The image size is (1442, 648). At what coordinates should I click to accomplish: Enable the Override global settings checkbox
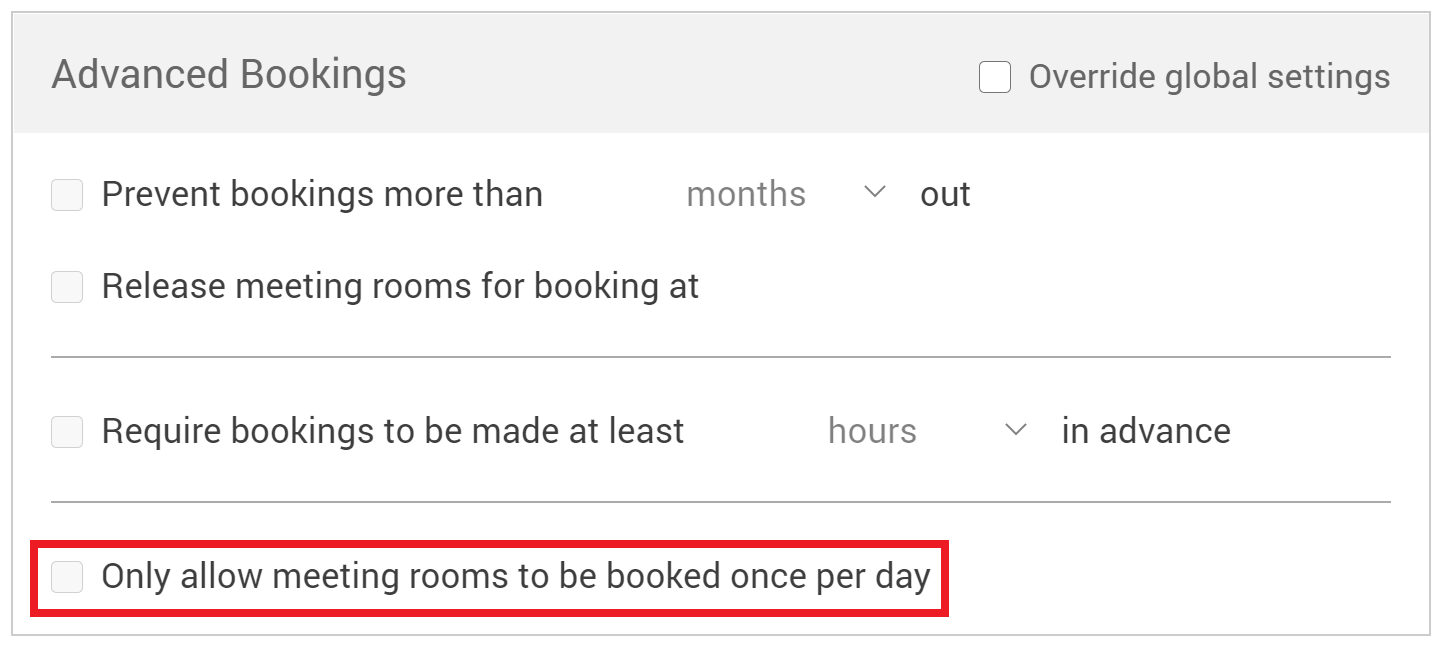tap(995, 77)
